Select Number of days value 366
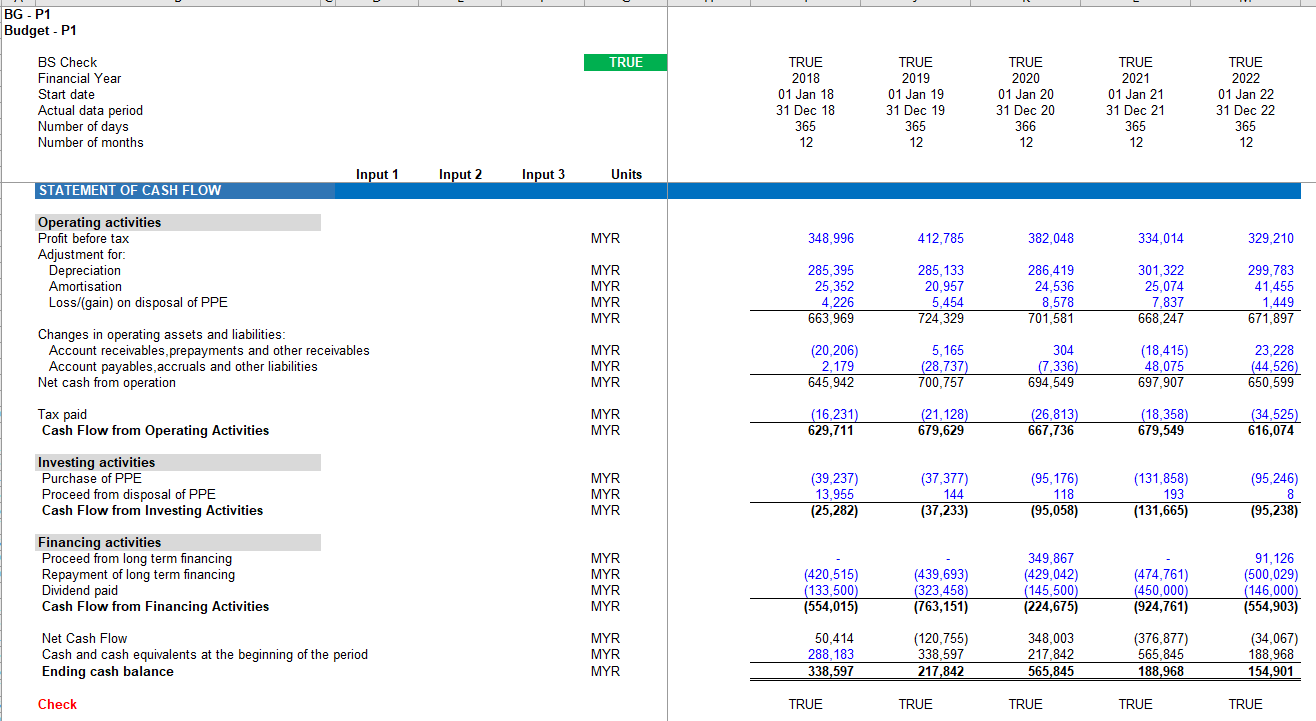The height and width of the screenshot is (721, 1316). (x=1026, y=126)
